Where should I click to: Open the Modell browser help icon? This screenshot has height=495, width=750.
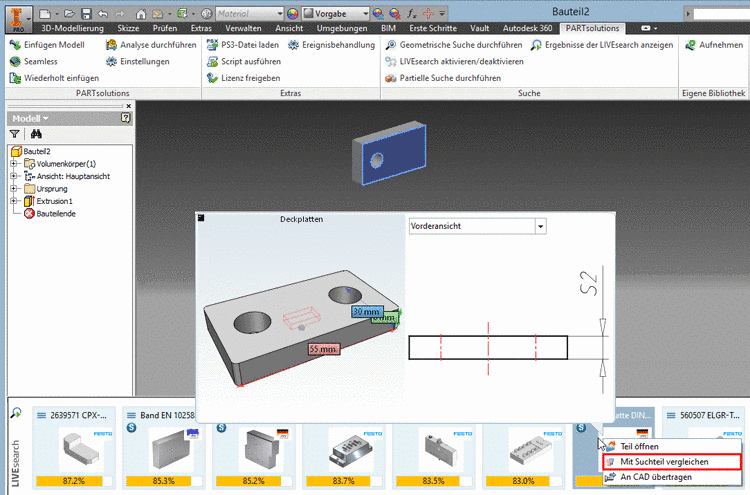(125, 118)
